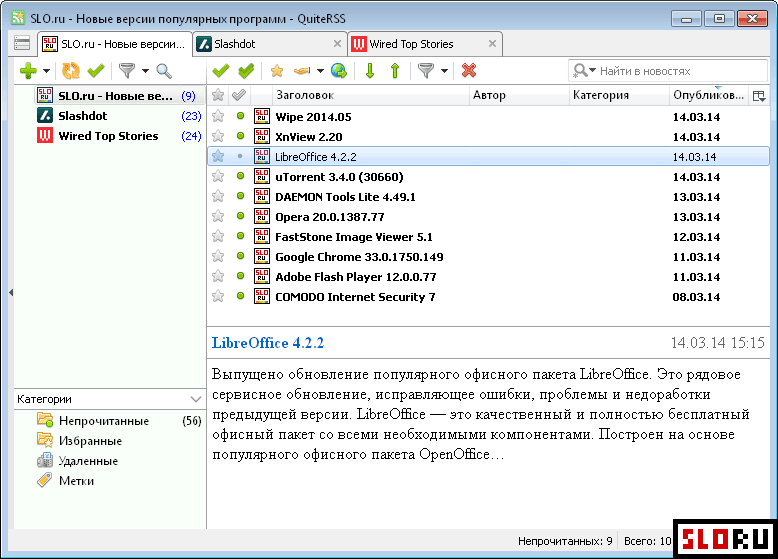The height and width of the screenshot is (559, 778).
Task: Open the add feed dropdown arrow
Action: [x=46, y=71]
